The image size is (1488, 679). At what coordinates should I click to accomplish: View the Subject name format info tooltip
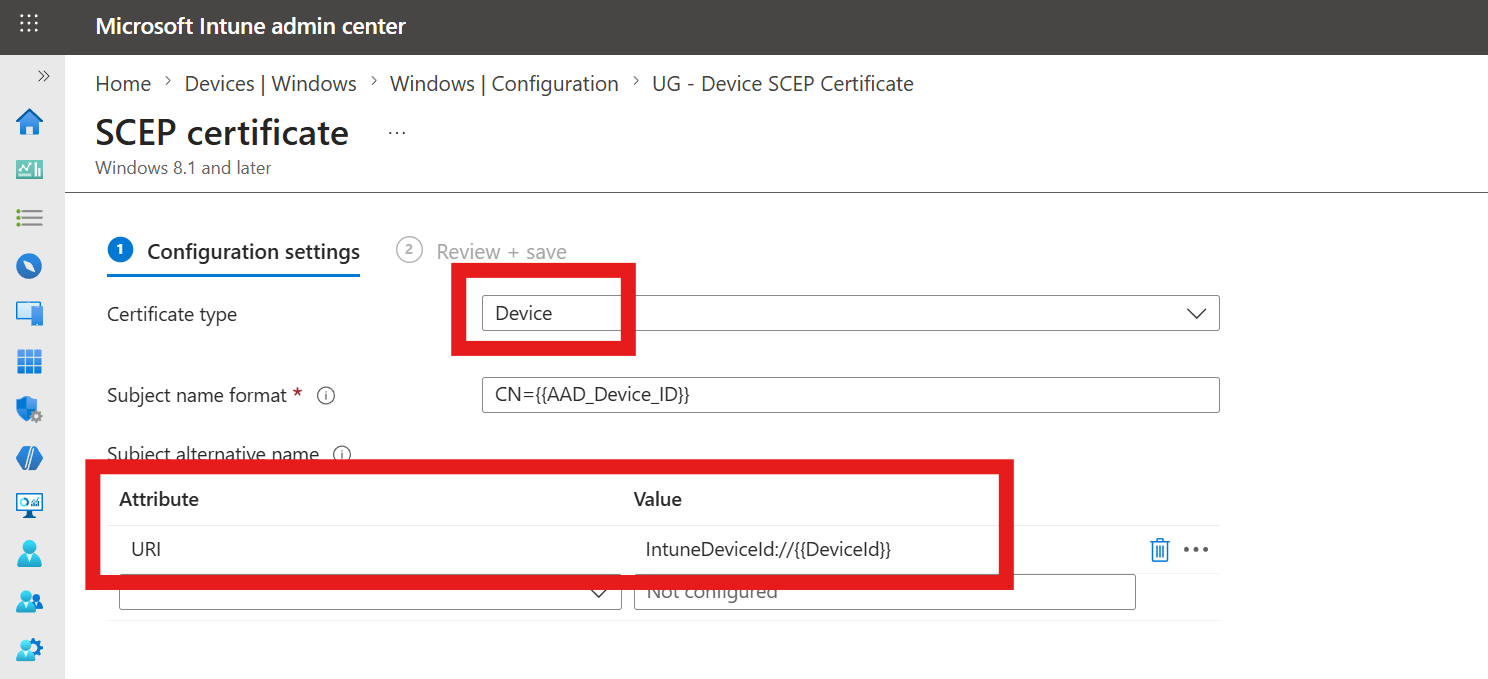(x=326, y=395)
